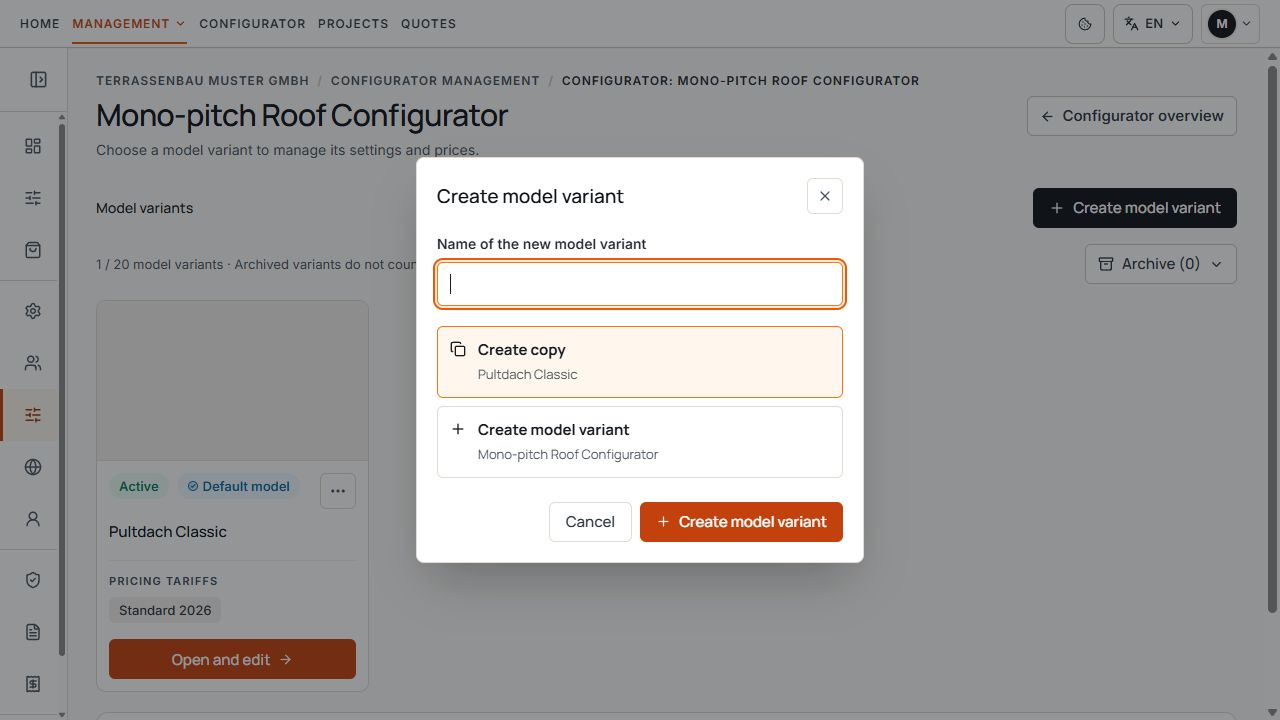The width and height of the screenshot is (1280, 720).
Task: Open the three-dot menu on Pultdach Classic card
Action: tap(338, 491)
